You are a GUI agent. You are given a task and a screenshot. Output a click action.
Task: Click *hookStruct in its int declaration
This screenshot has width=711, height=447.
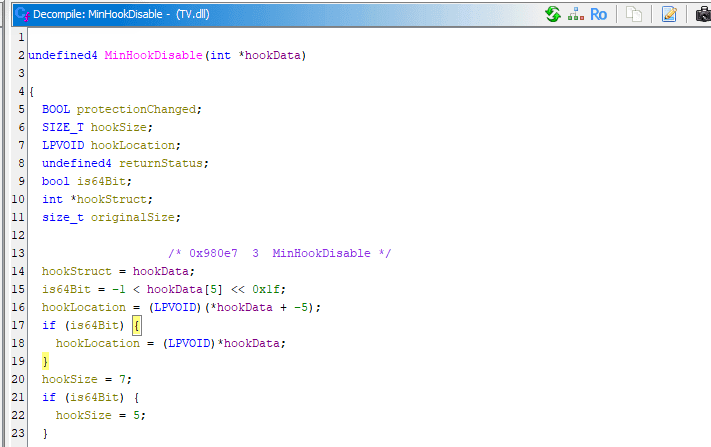[x=109, y=199]
